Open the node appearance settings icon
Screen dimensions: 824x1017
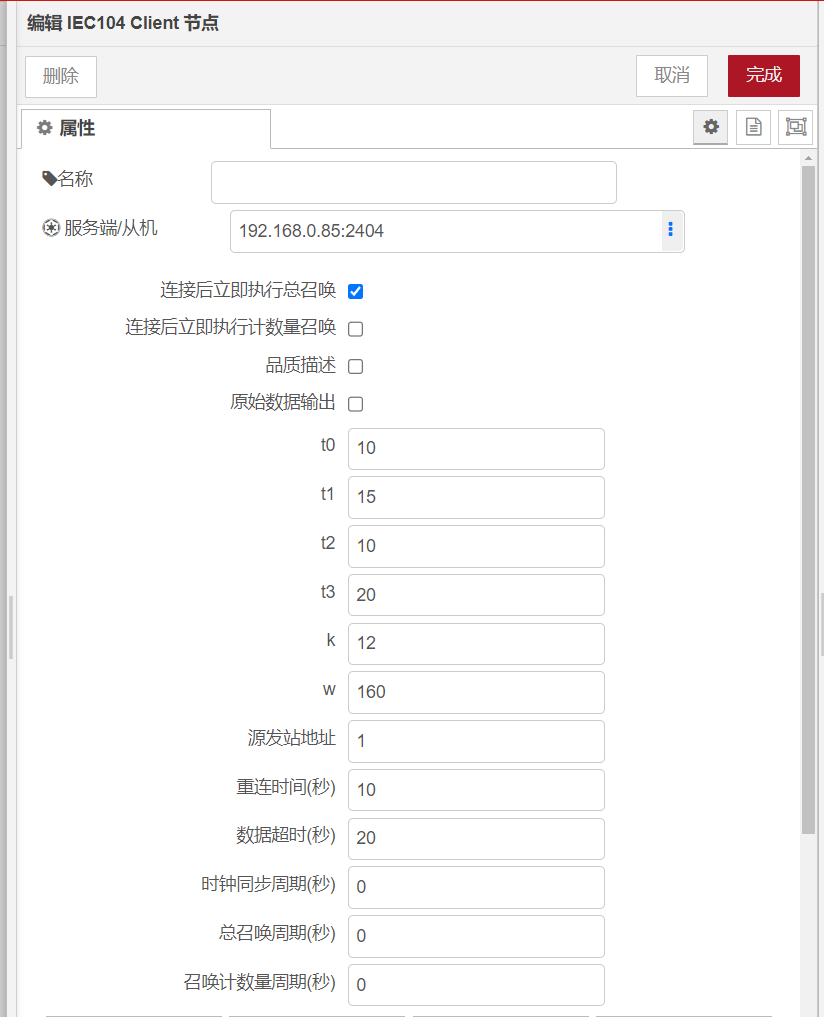pyautogui.click(x=795, y=127)
